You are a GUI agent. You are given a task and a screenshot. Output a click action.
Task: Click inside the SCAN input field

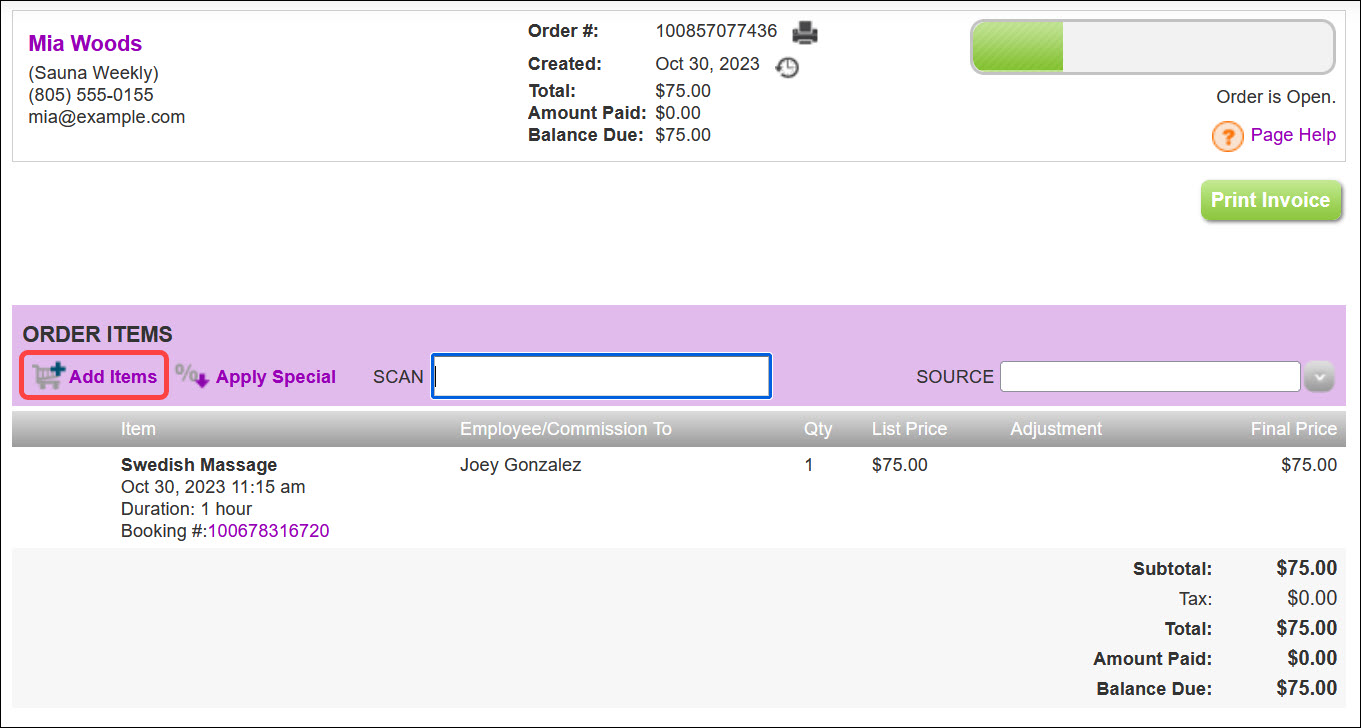click(x=600, y=375)
